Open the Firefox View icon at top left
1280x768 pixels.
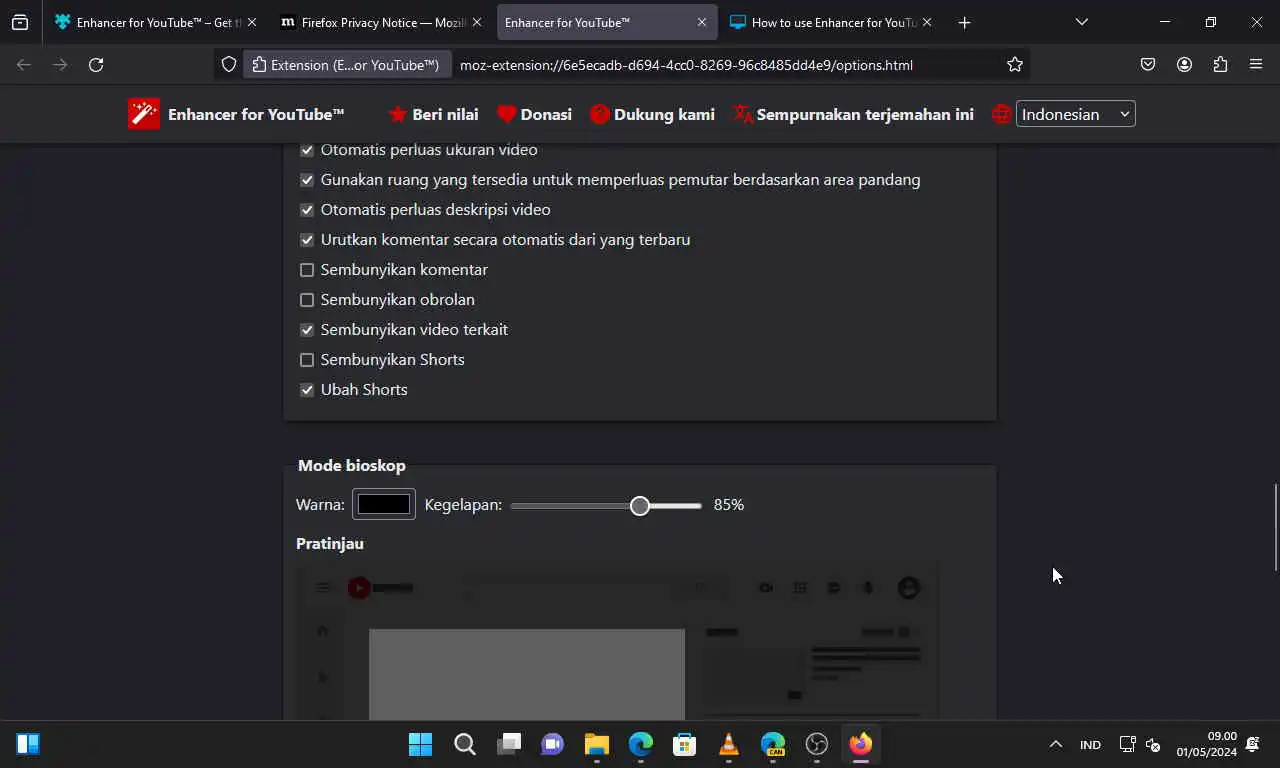[20, 22]
